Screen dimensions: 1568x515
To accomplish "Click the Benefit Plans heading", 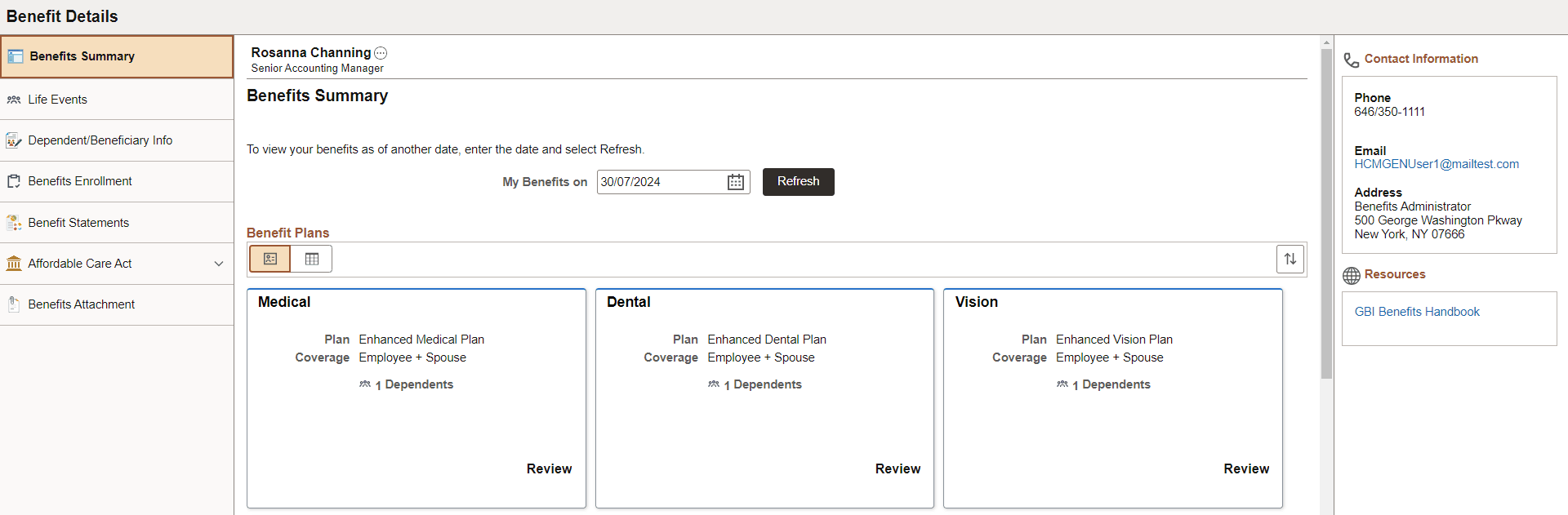I will (288, 233).
